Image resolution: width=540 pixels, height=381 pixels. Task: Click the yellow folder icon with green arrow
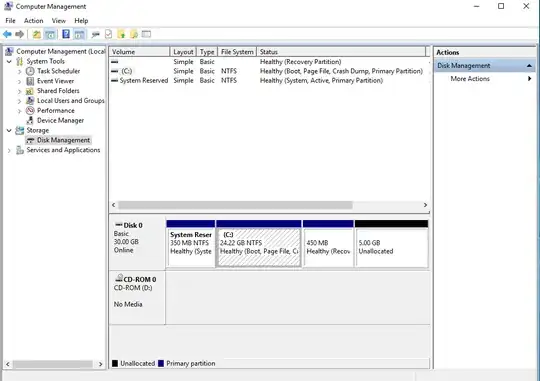coord(121,34)
